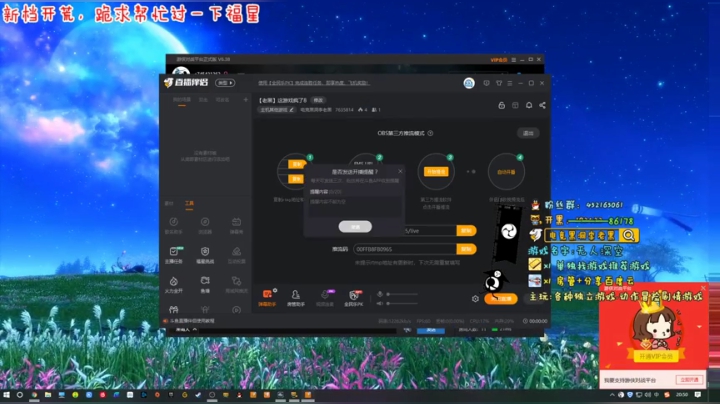
Task: Click the share icon in the room header
Action: coord(542,105)
